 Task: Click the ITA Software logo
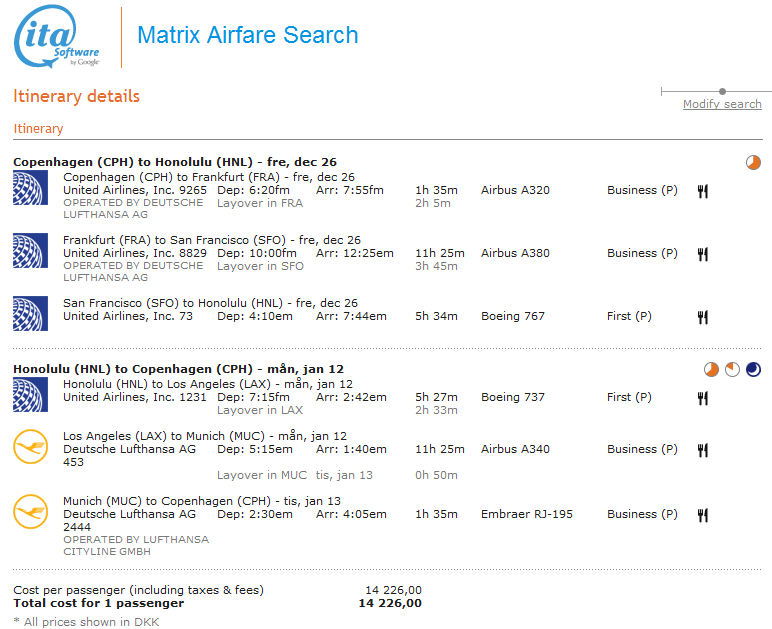click(57, 39)
